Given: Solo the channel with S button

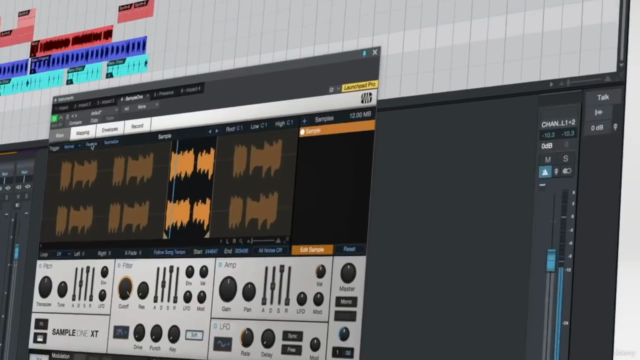Looking at the screenshot, I should point(565,159).
